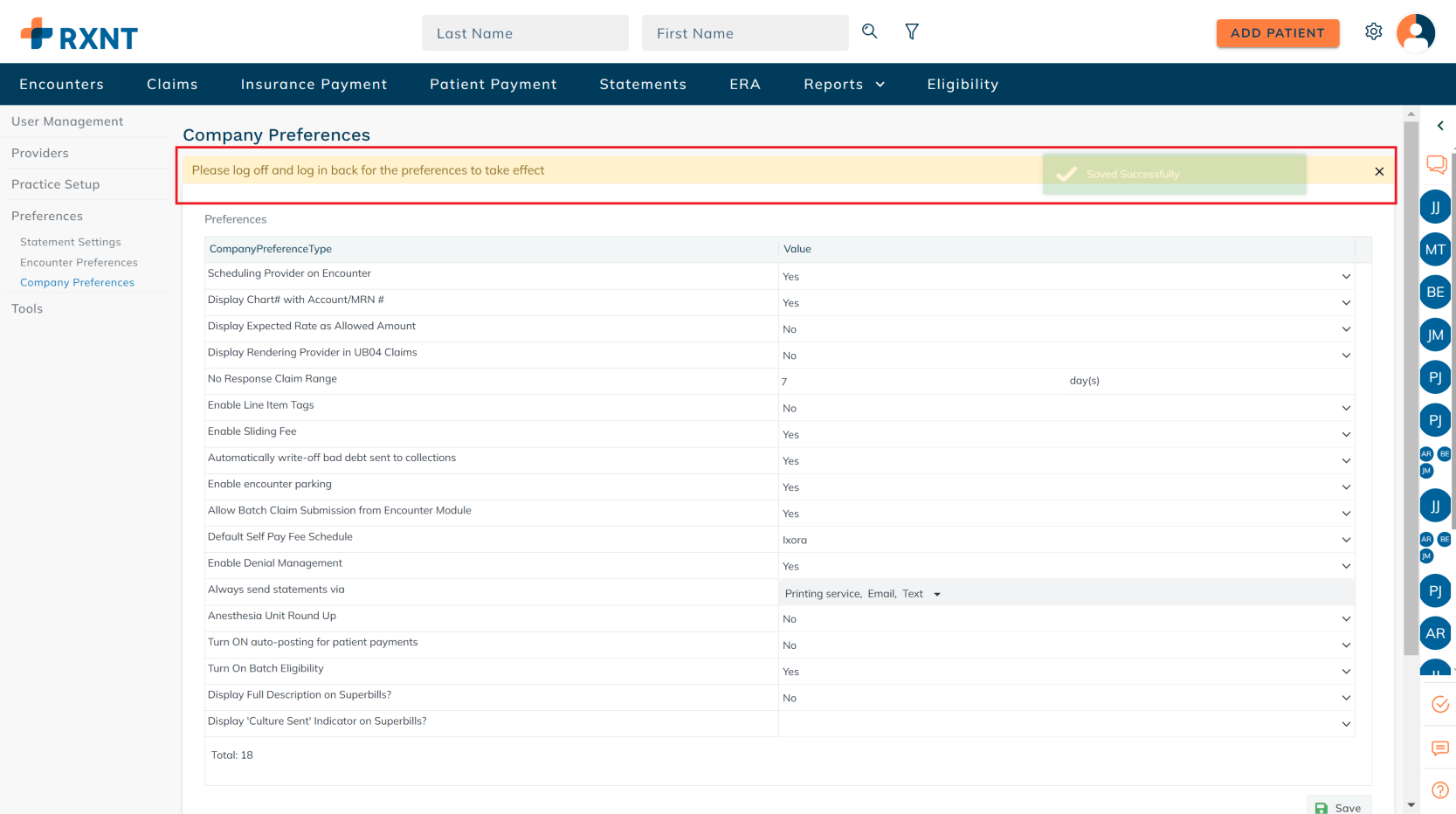1456x814 pixels.
Task: Open Statement Settings sub-item
Action: coord(71,242)
